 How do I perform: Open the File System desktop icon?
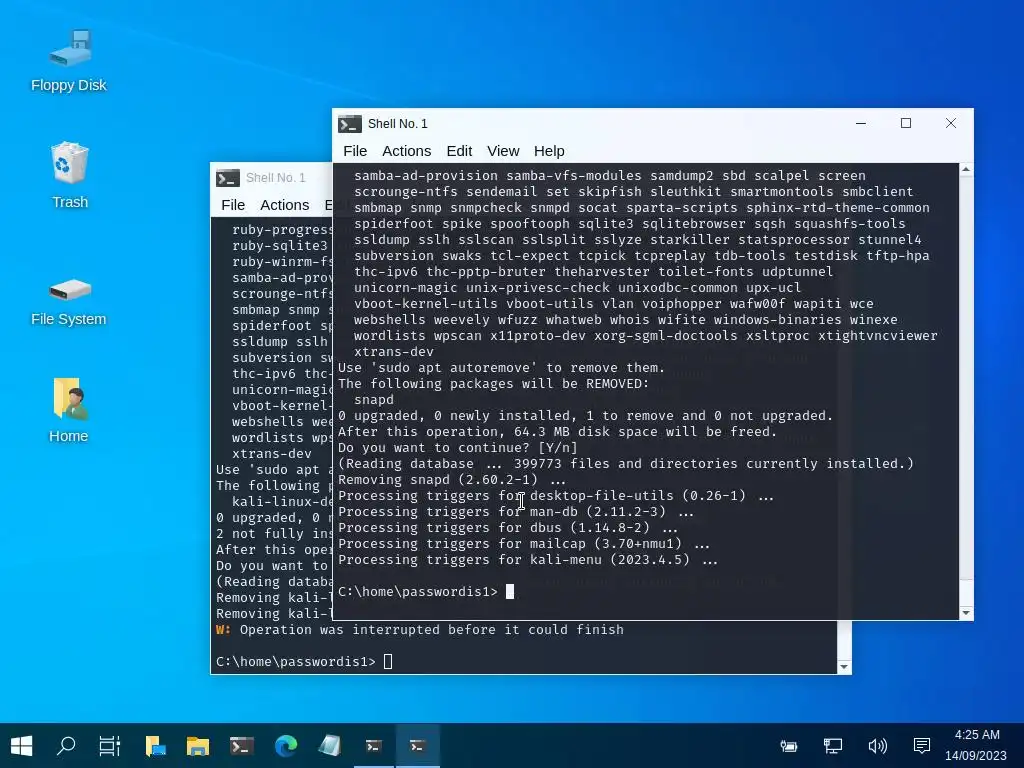pos(69,300)
